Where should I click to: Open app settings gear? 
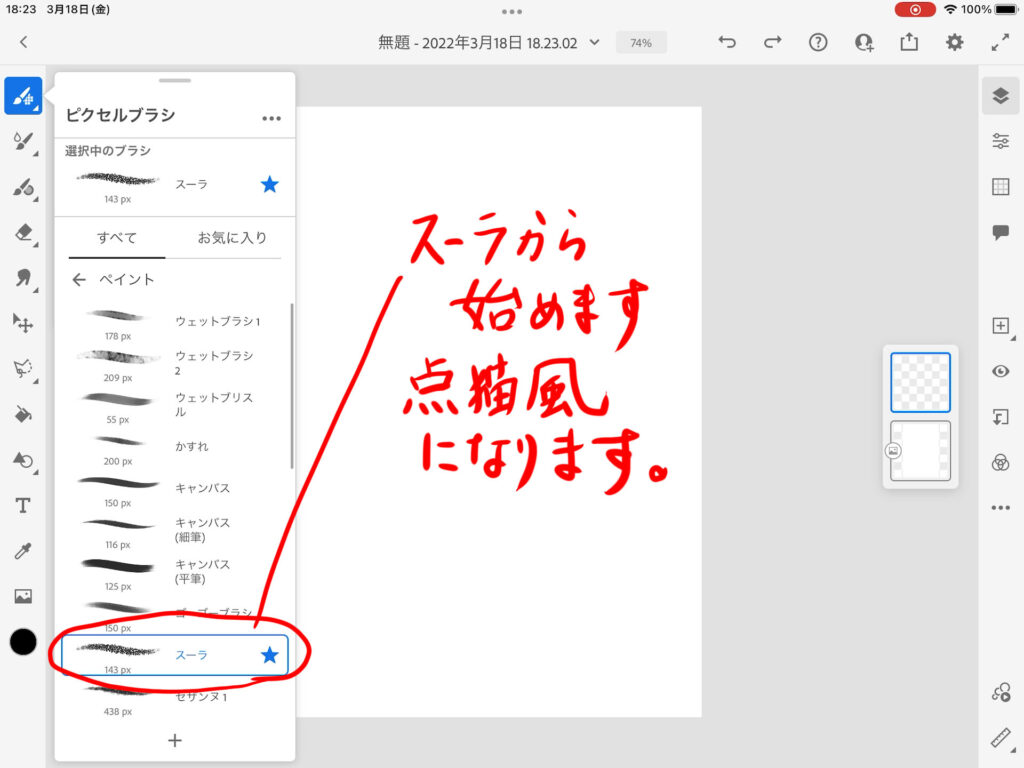pyautogui.click(x=955, y=42)
